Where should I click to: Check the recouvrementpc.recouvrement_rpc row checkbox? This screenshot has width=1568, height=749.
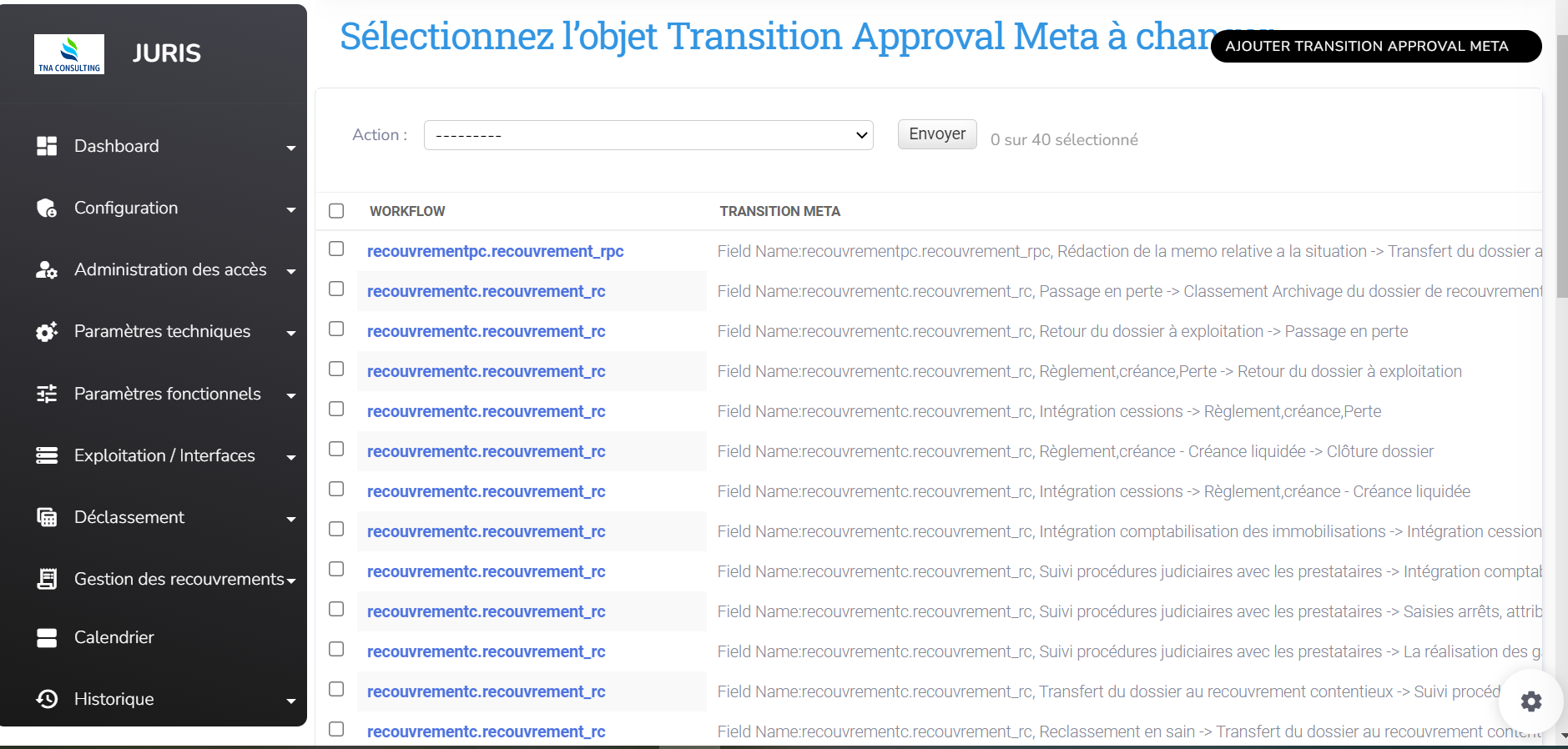click(336, 249)
